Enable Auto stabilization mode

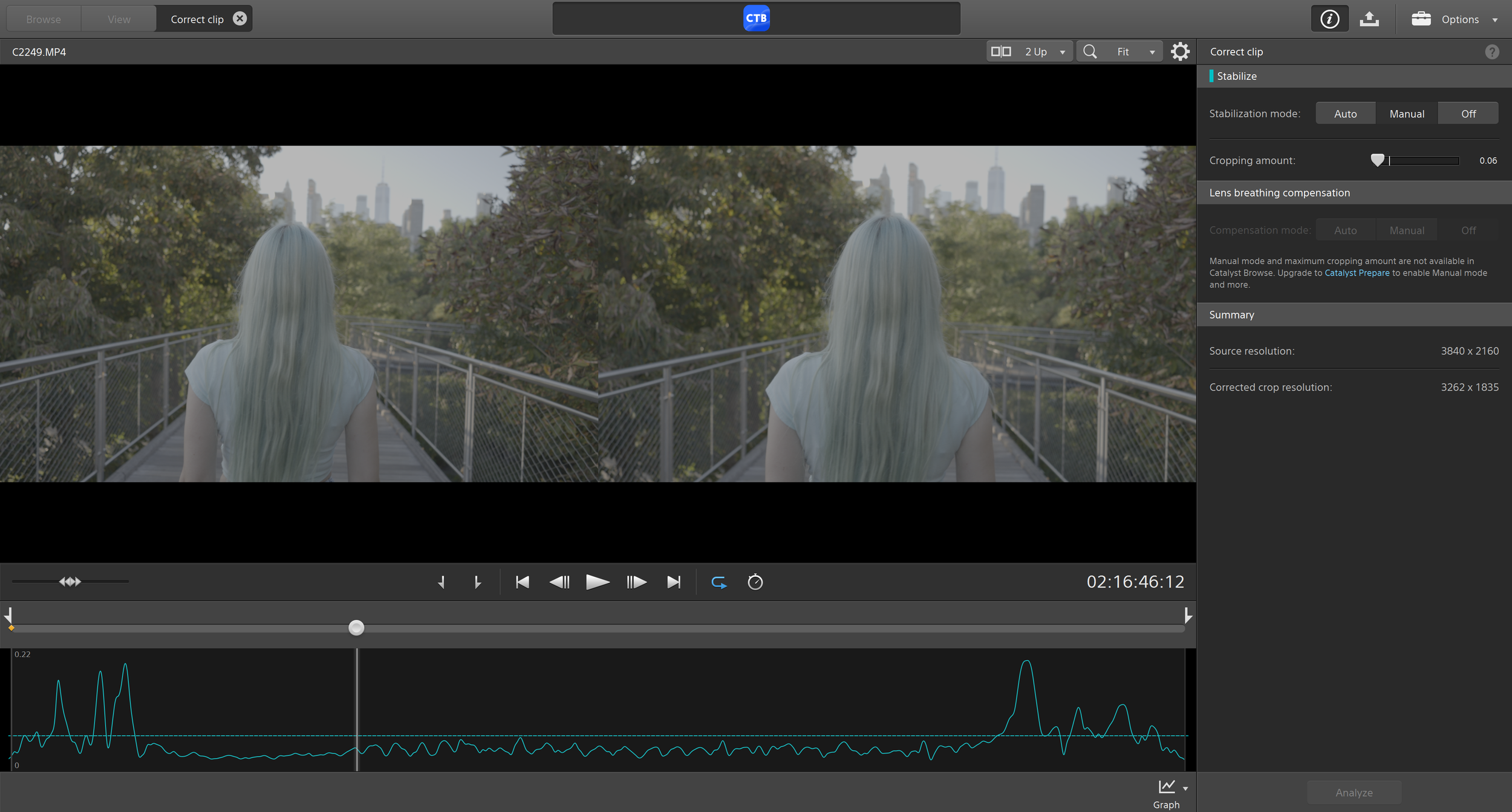pos(1345,113)
